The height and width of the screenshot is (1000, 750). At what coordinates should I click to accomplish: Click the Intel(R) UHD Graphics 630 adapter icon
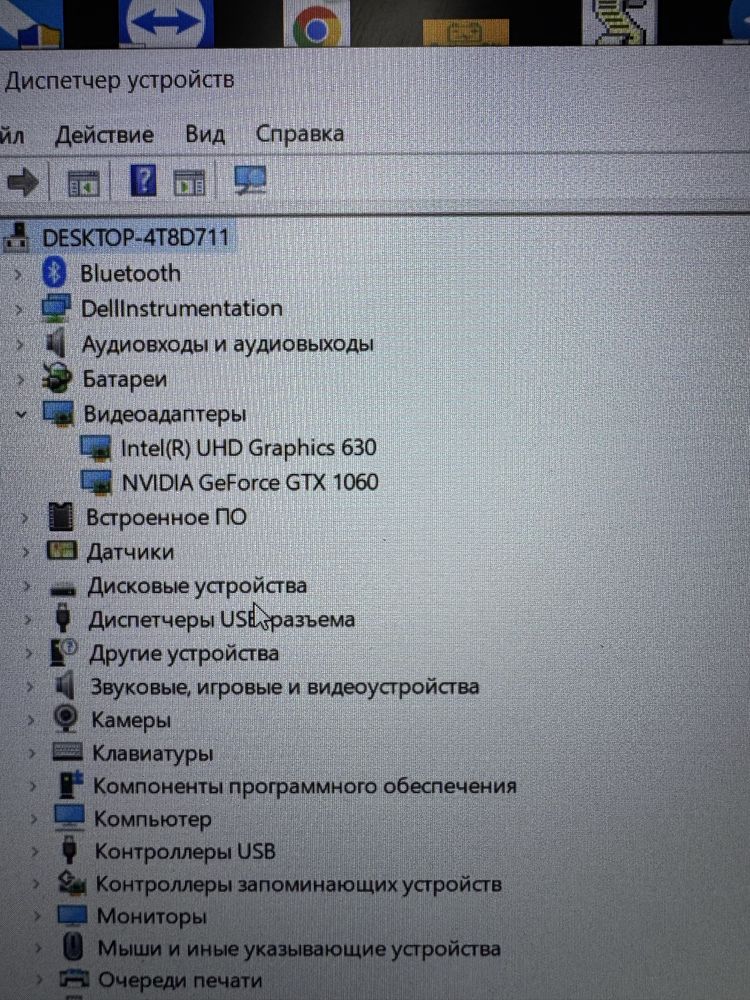click(96, 448)
